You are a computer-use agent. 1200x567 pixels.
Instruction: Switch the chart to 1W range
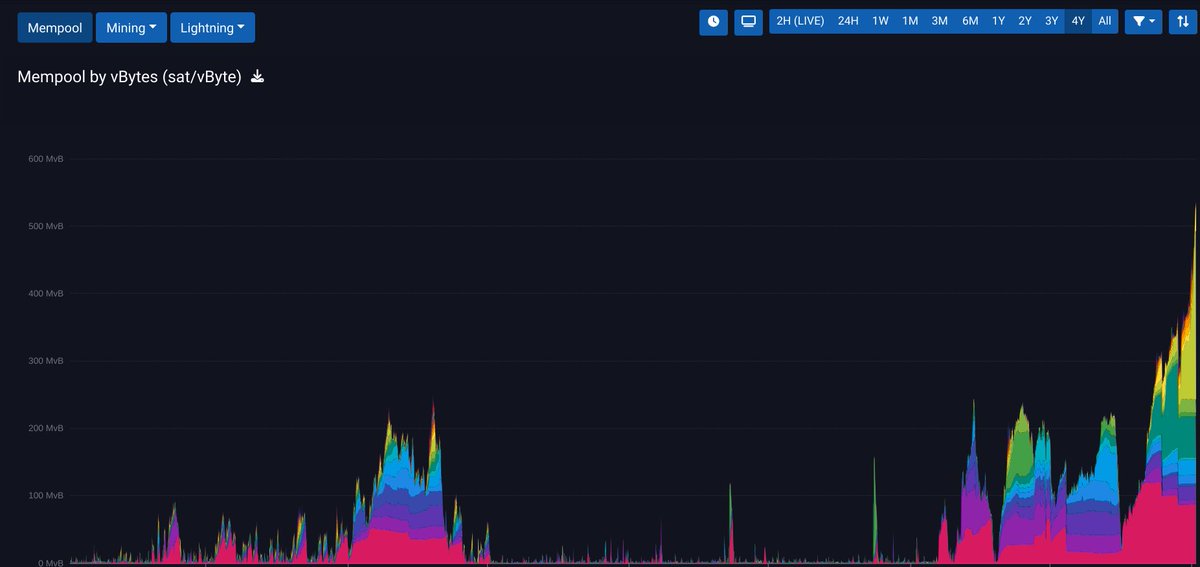(880, 21)
